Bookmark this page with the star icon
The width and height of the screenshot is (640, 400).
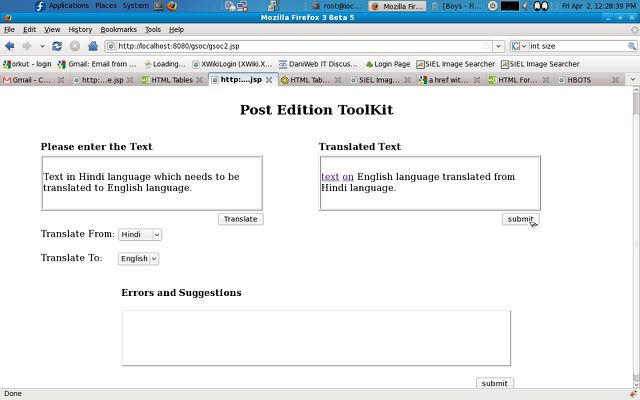coord(487,46)
